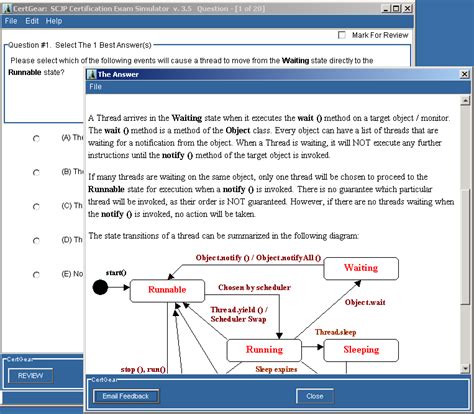This screenshot has width=474, height=414.
Task: Click the 'Object.wait' diagram label
Action: pos(365,302)
